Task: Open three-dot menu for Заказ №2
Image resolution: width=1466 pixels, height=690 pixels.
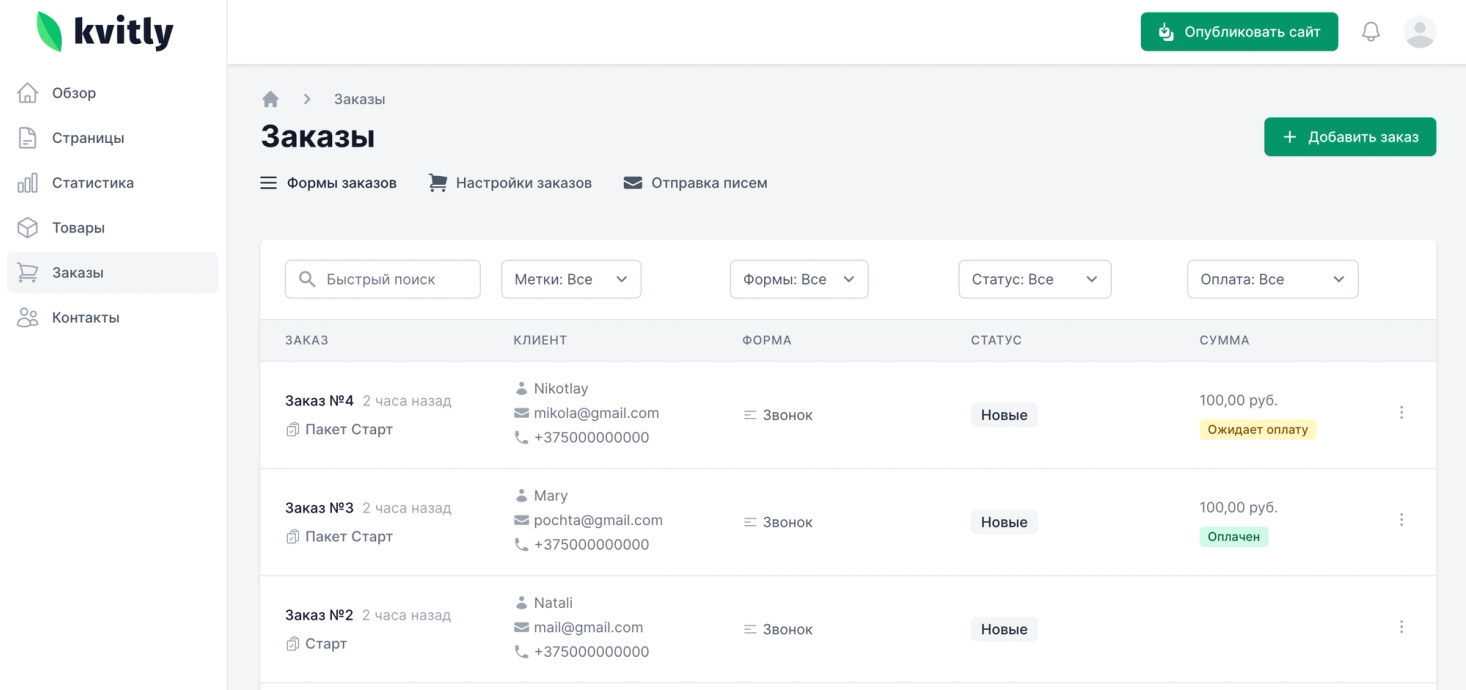Action: tap(1401, 627)
